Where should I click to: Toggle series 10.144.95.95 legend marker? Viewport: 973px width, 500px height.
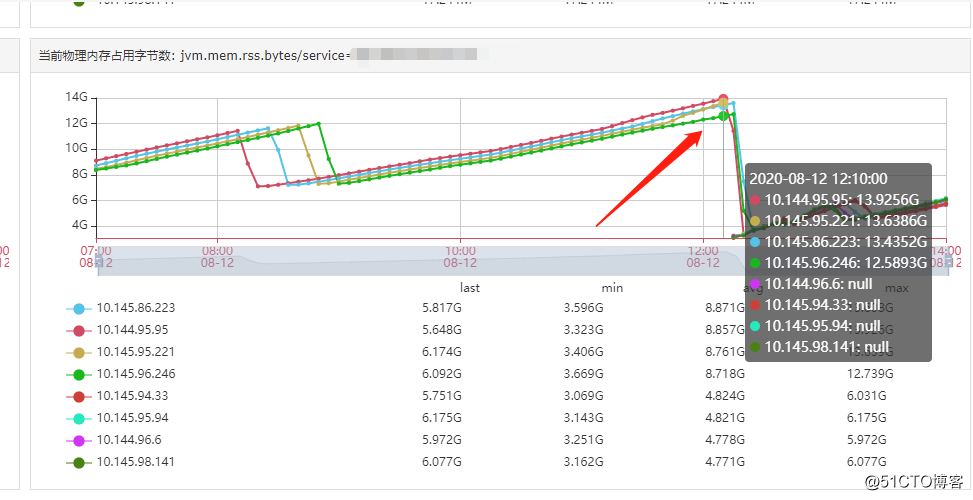pos(79,331)
